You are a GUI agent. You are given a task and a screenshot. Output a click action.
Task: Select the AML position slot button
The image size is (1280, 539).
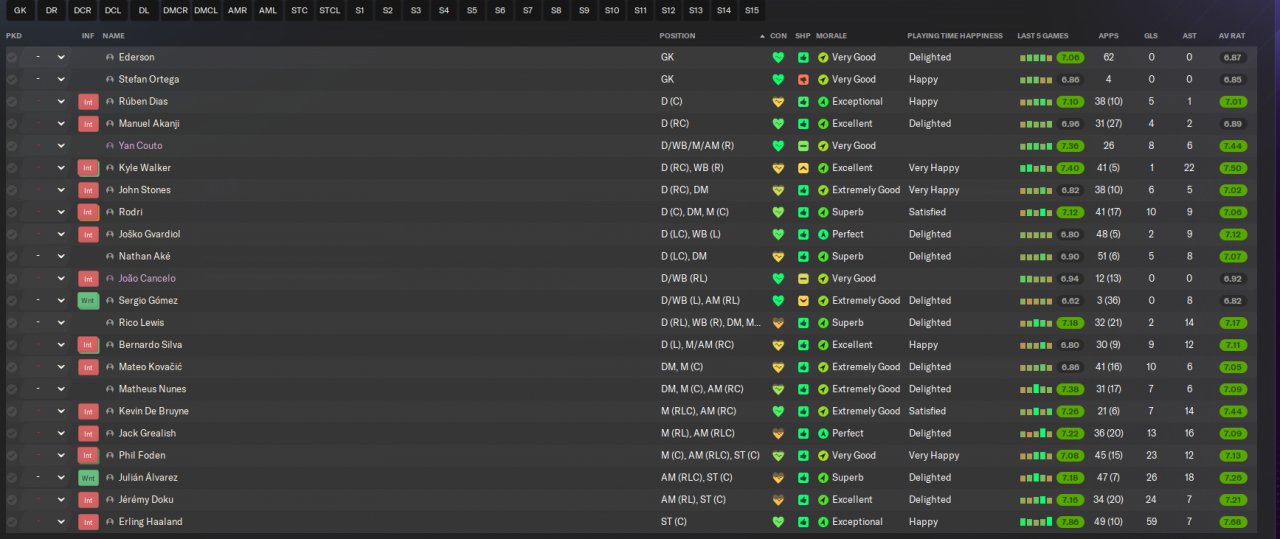point(268,10)
